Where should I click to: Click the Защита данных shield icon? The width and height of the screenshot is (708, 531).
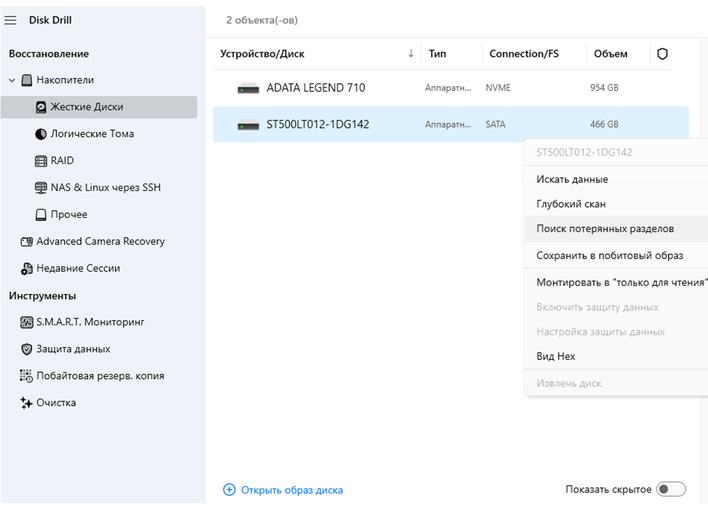tap(27, 349)
